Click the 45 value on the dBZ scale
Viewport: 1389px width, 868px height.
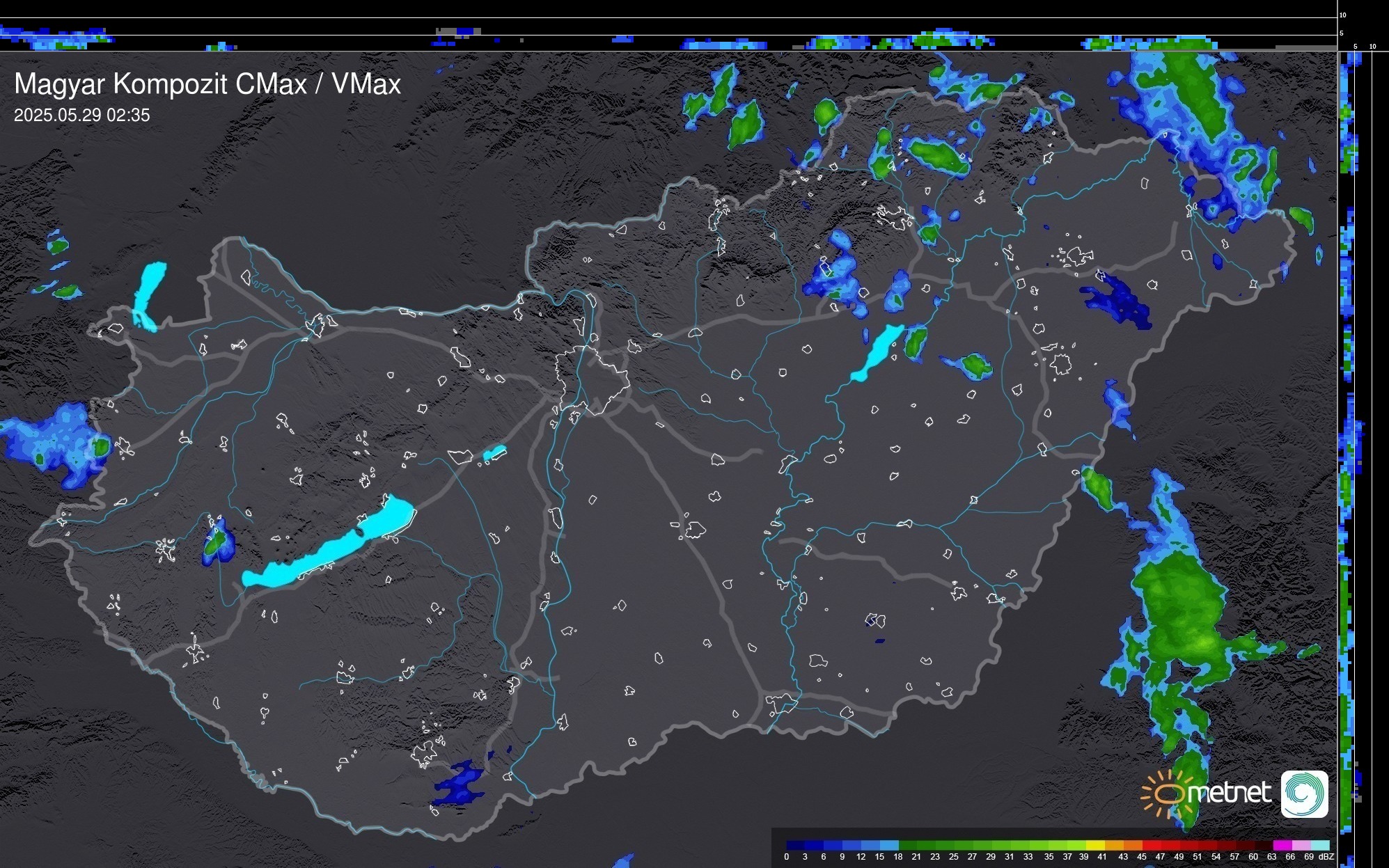click(x=1141, y=857)
